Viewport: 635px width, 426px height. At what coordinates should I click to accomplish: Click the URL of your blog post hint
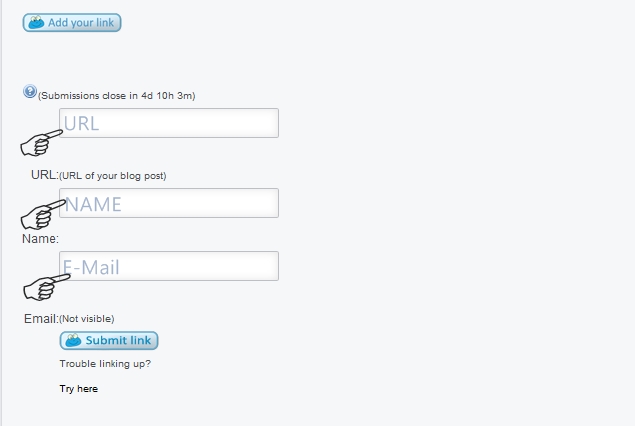click(113, 176)
